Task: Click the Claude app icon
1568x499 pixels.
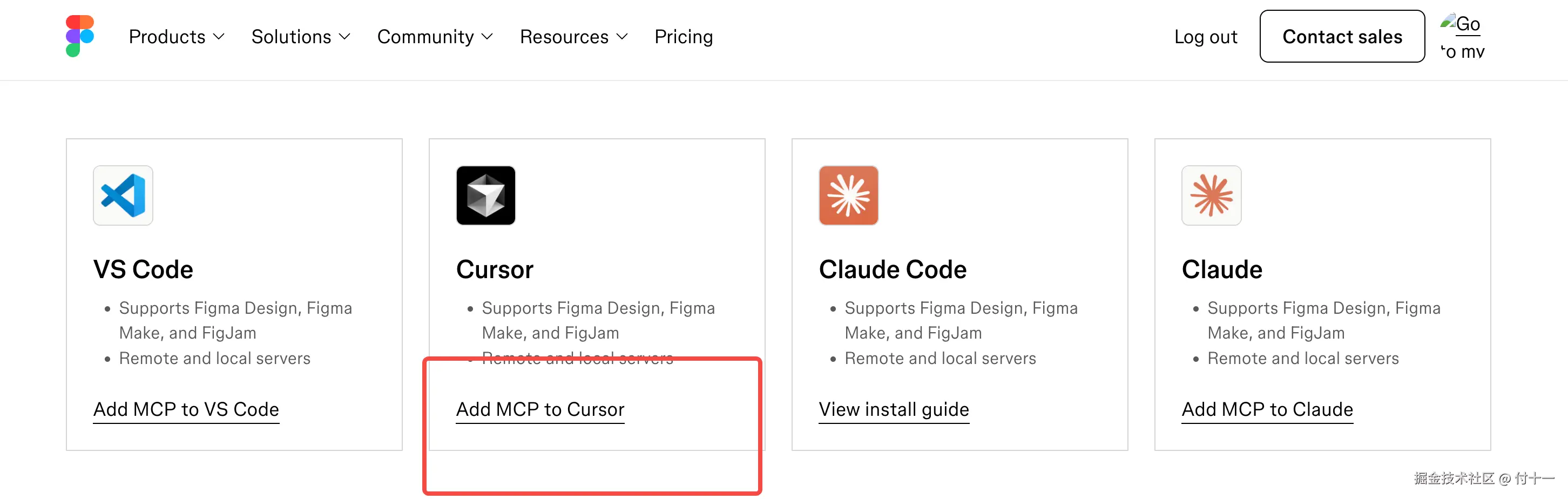Action: pyautogui.click(x=1211, y=195)
